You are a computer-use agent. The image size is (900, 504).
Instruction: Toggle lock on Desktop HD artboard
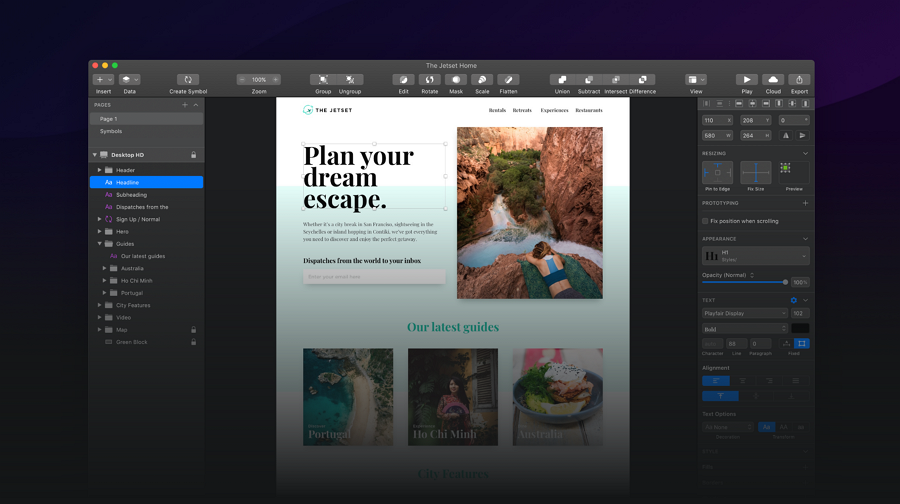tap(193, 155)
